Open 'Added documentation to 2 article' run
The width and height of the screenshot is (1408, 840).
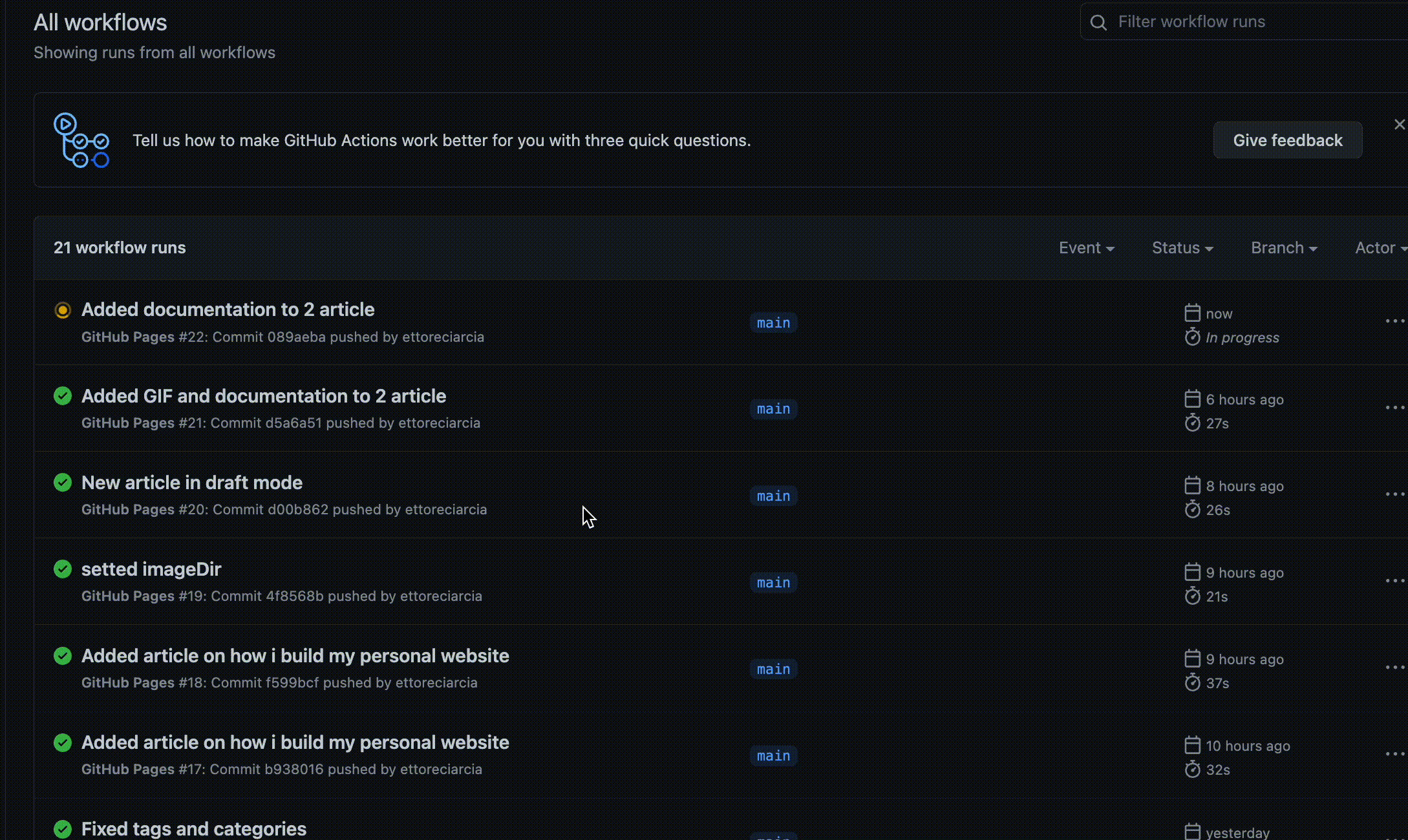tap(228, 310)
